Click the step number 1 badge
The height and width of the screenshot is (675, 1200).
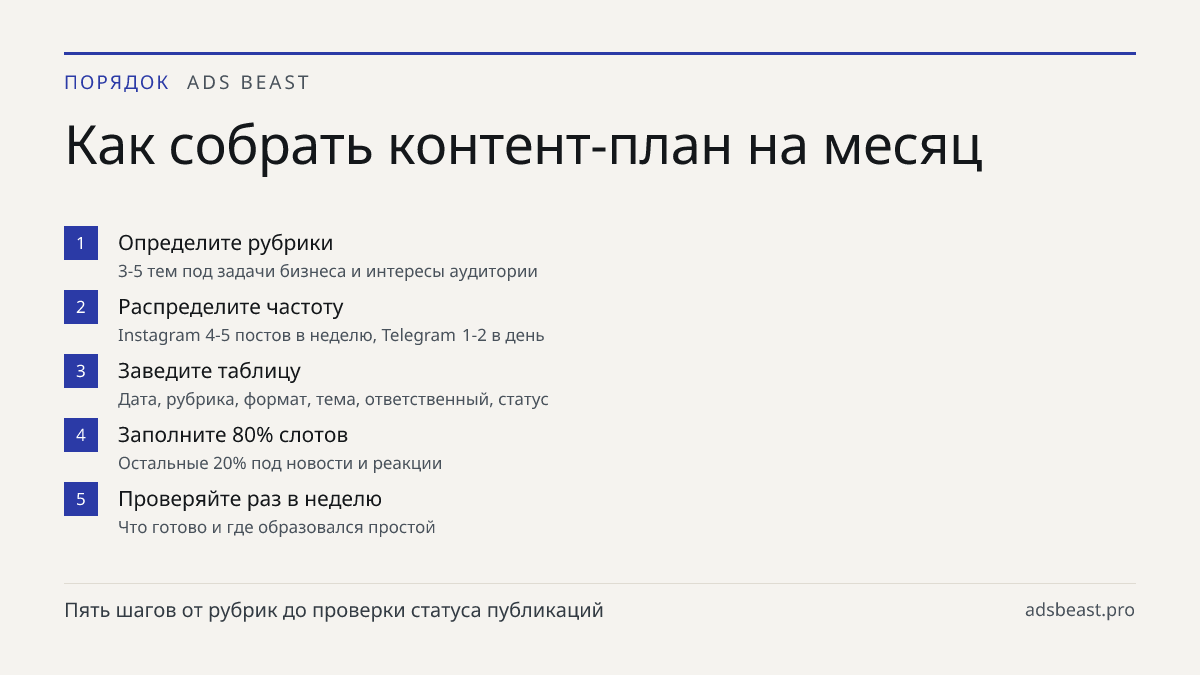(81, 243)
